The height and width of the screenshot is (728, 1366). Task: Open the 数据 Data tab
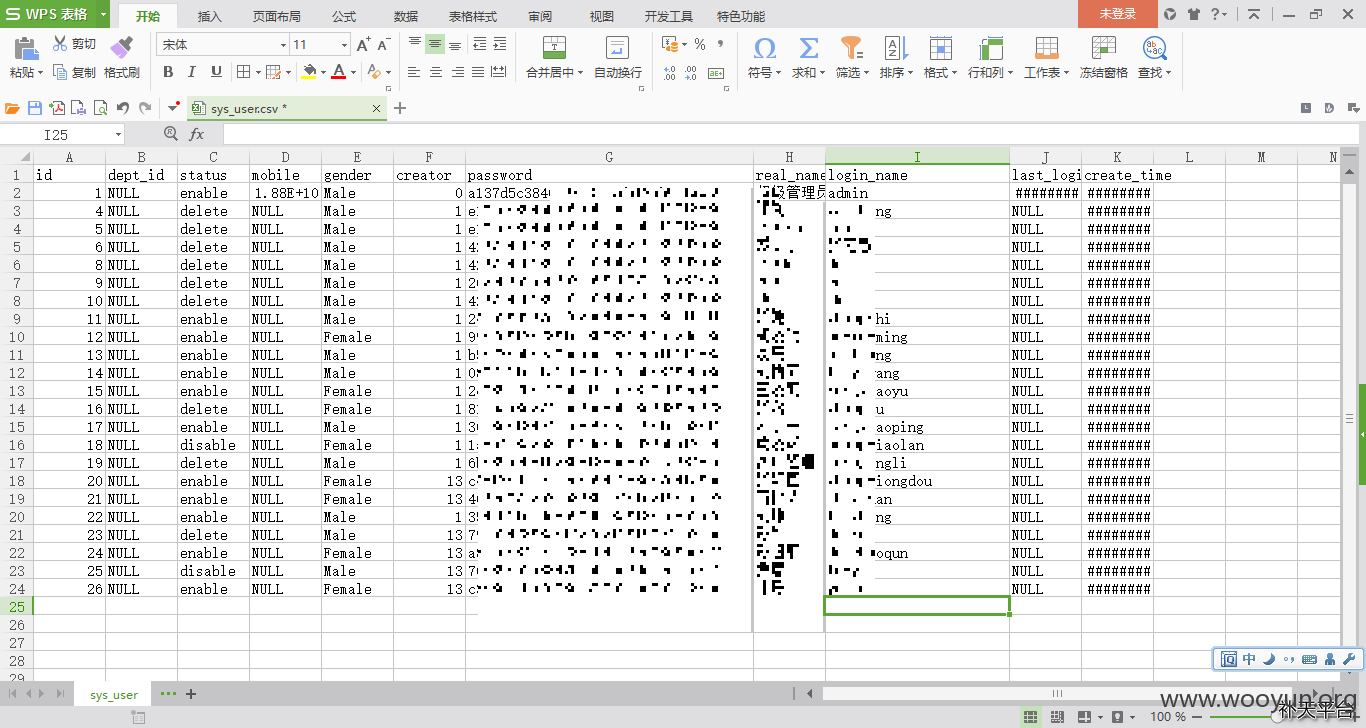[406, 16]
